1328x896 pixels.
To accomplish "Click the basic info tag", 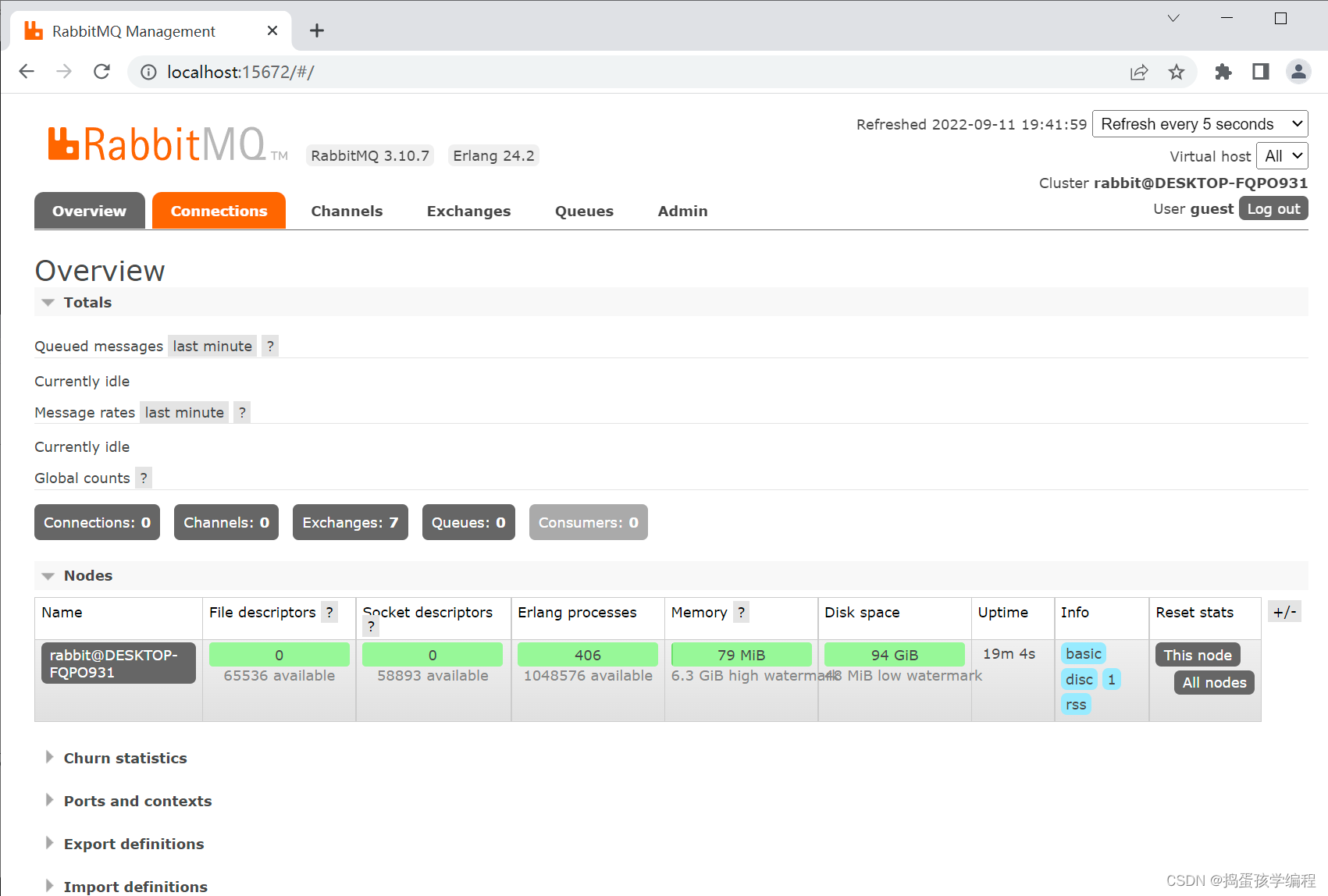I will pyautogui.click(x=1084, y=653).
